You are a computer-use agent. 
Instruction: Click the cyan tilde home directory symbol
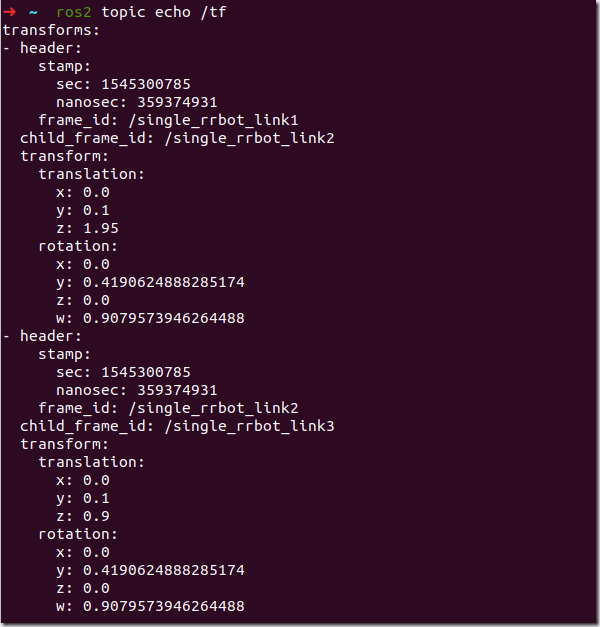[x=33, y=12]
